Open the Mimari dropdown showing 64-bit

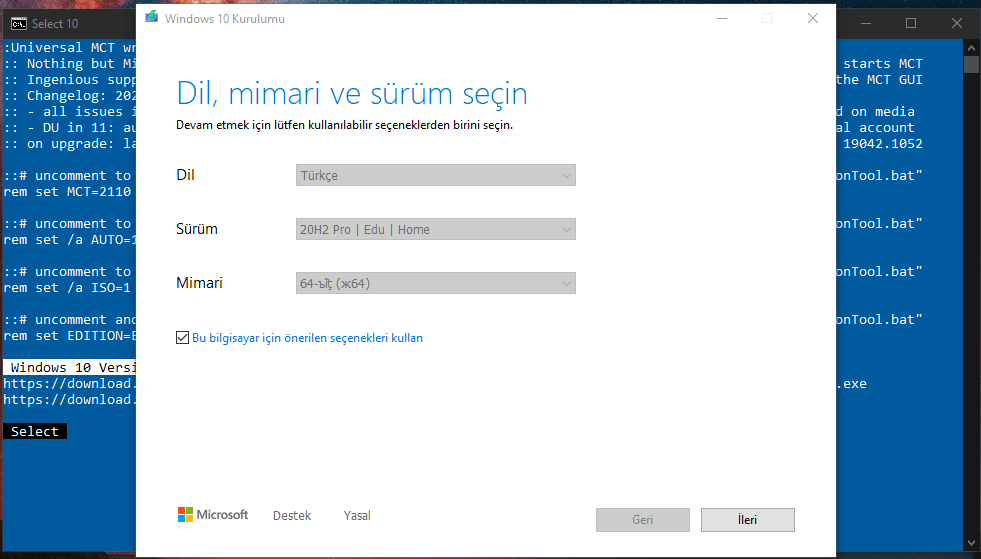435,283
